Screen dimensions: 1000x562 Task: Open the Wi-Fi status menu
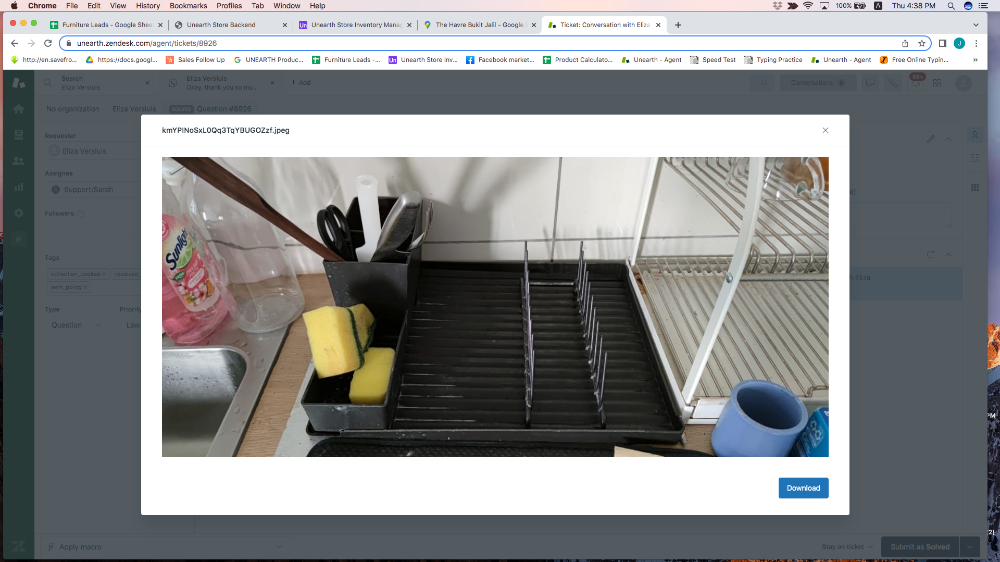click(808, 6)
